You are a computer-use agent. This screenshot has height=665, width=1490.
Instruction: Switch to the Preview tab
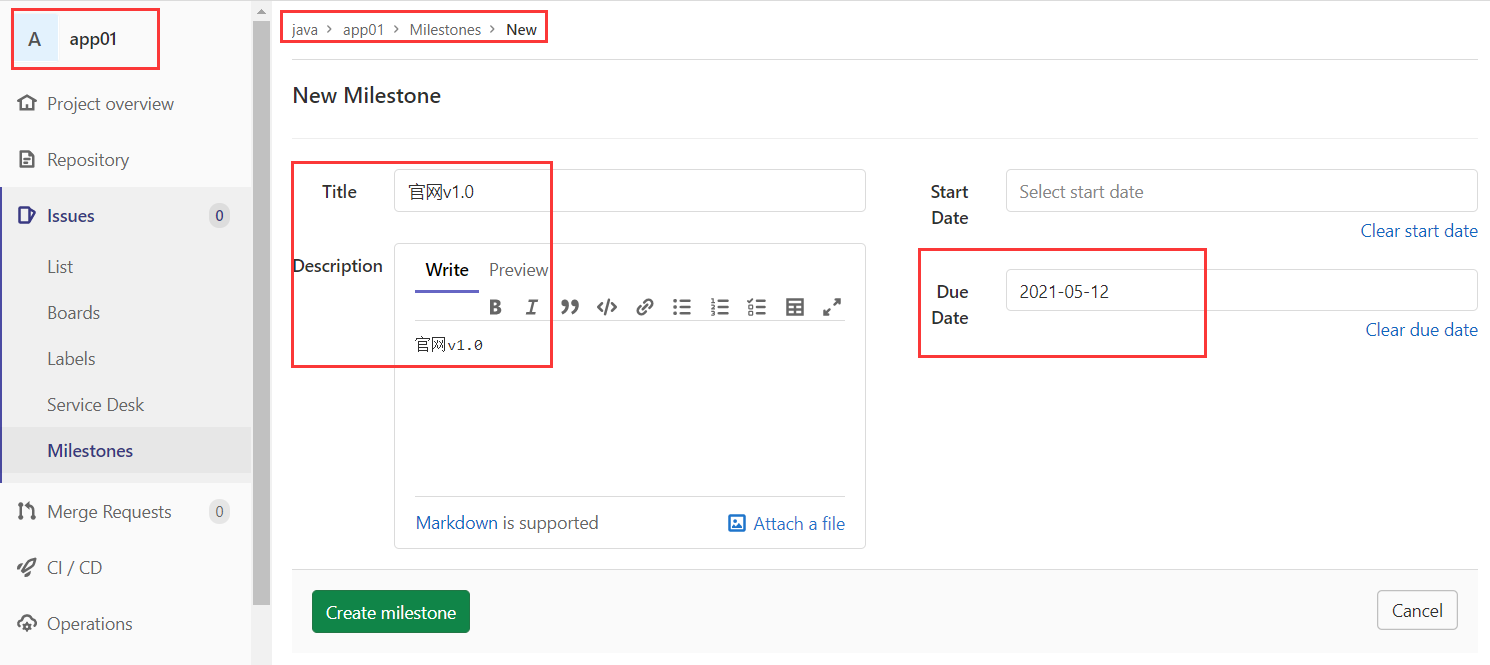click(x=518, y=270)
